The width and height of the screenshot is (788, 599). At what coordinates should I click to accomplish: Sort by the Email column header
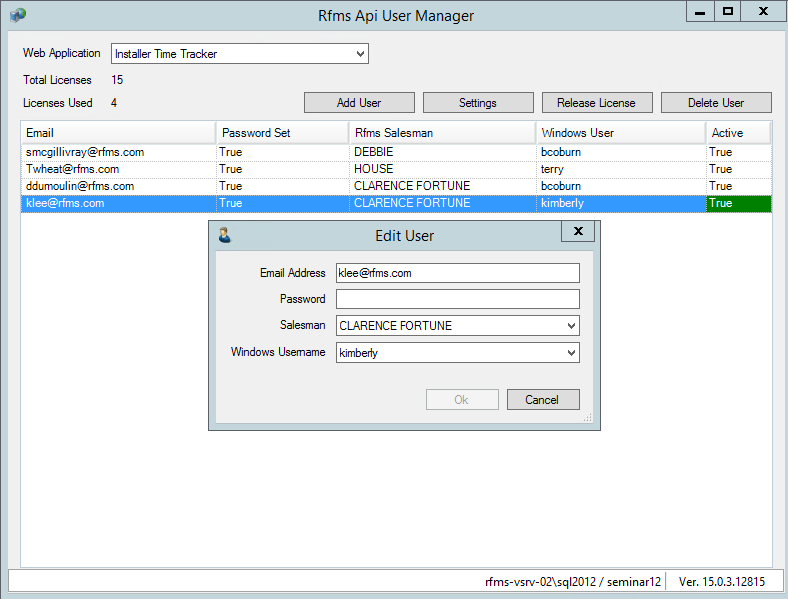119,133
